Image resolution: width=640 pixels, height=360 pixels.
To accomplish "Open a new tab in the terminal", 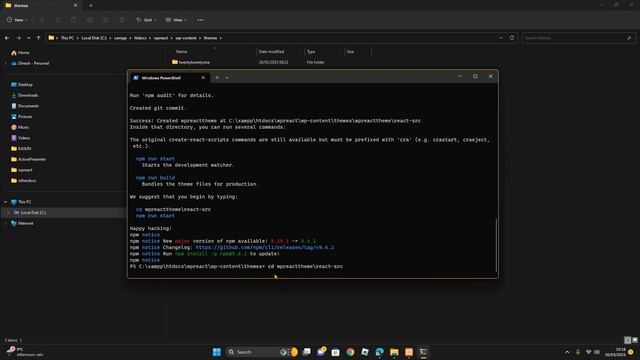I will (217, 78).
